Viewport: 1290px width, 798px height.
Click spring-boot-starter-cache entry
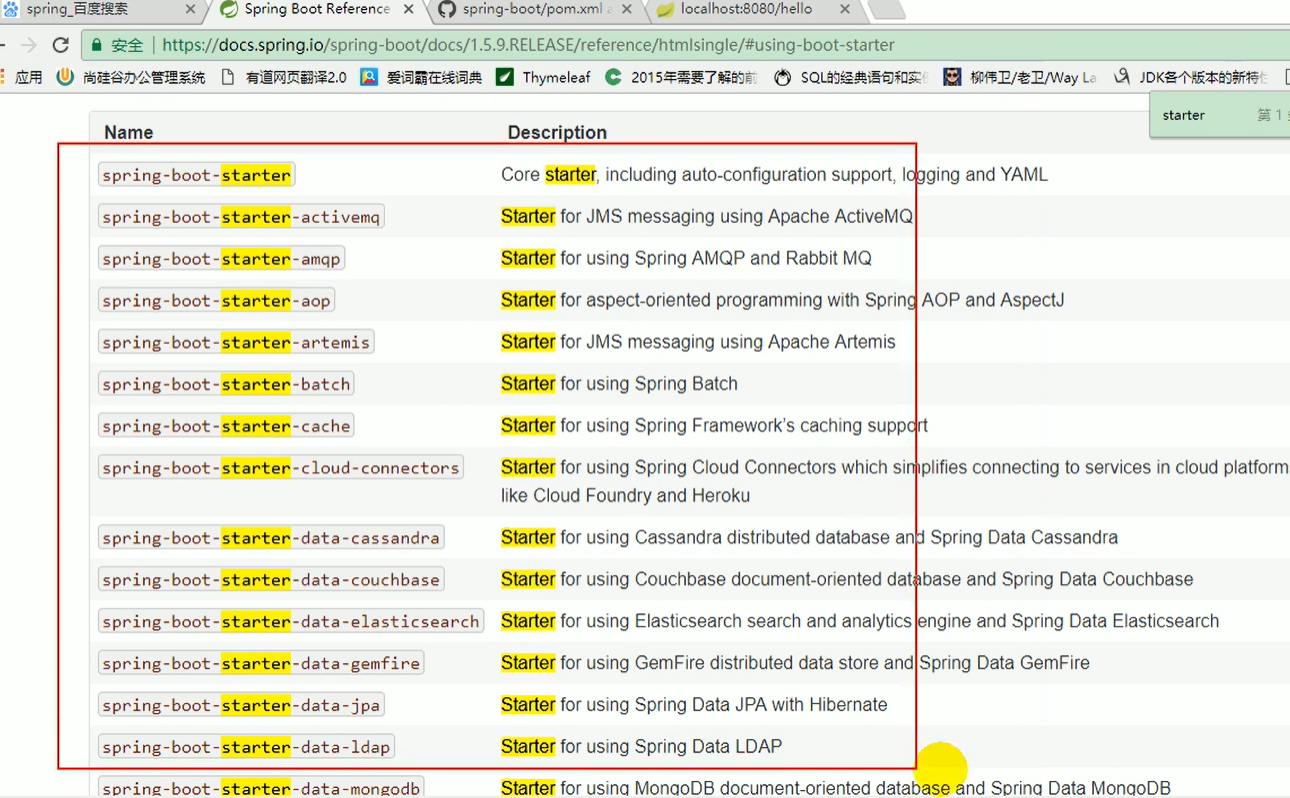[x=226, y=427]
